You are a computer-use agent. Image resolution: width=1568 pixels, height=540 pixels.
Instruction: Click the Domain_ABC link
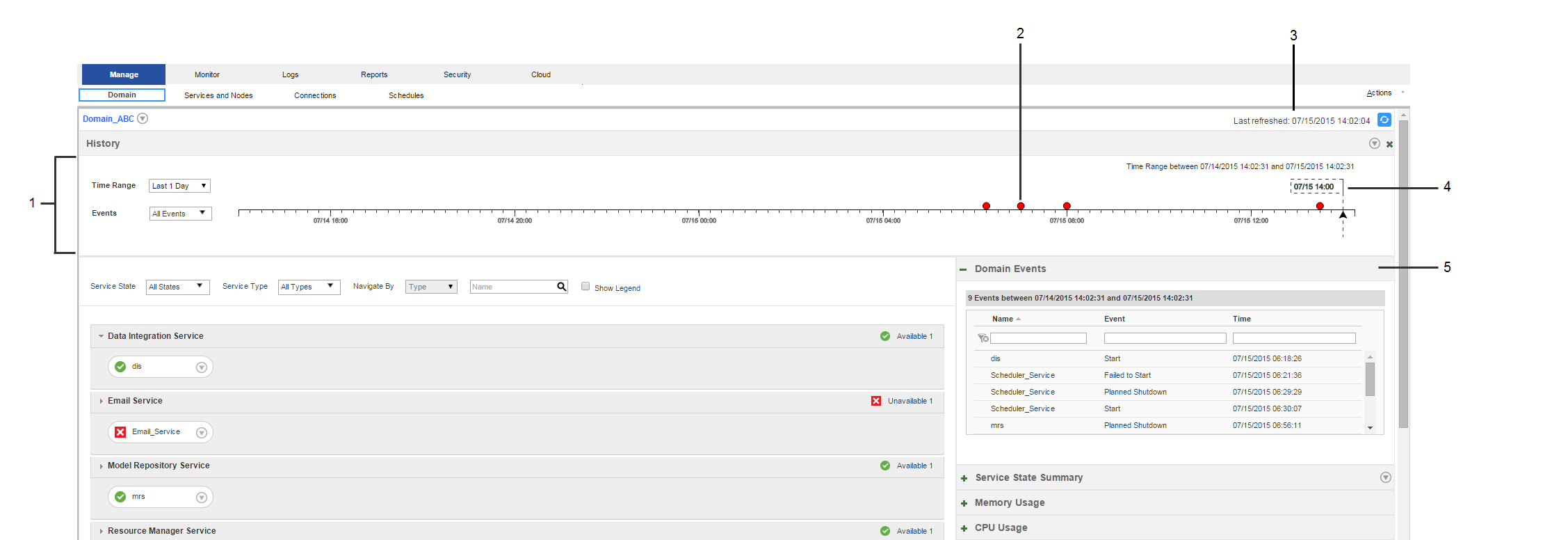click(x=108, y=119)
